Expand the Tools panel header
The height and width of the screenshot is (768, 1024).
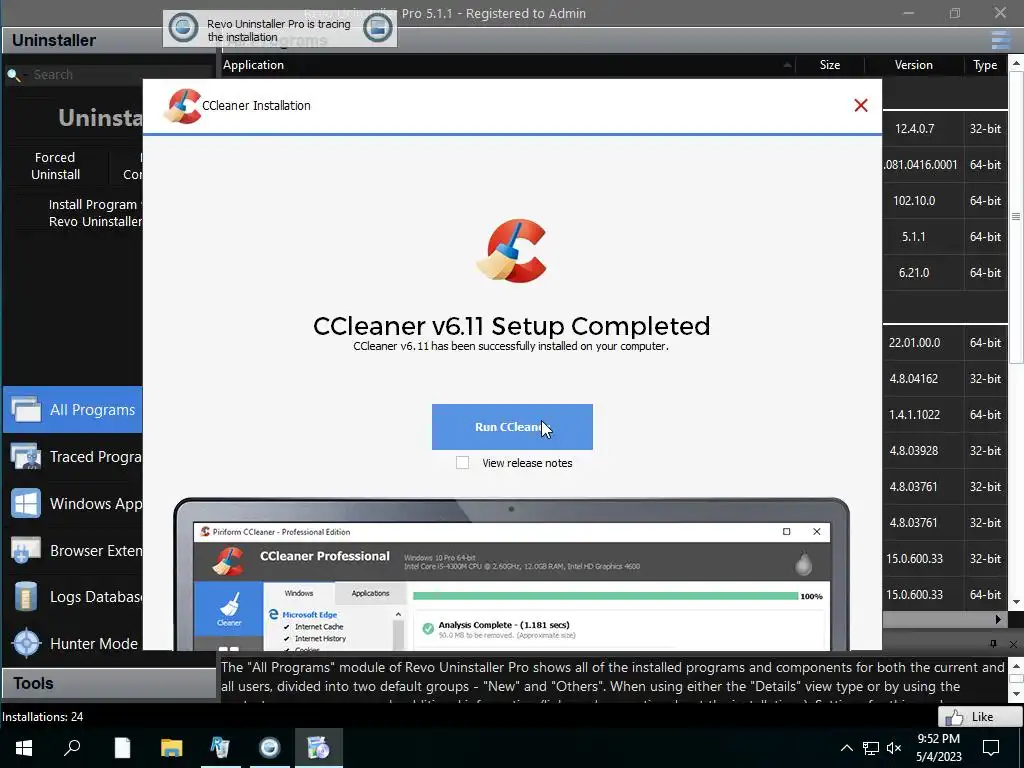(x=109, y=683)
